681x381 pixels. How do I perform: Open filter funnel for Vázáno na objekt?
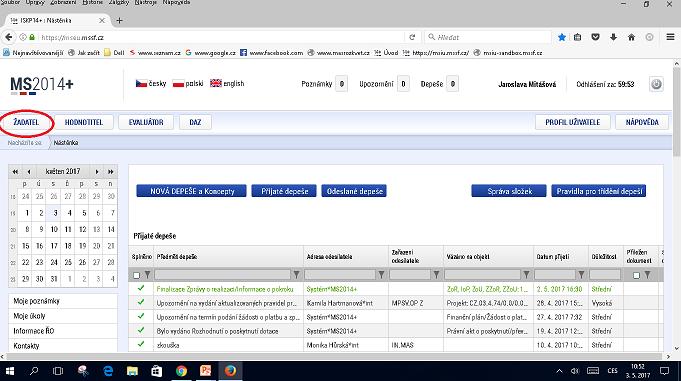point(526,275)
